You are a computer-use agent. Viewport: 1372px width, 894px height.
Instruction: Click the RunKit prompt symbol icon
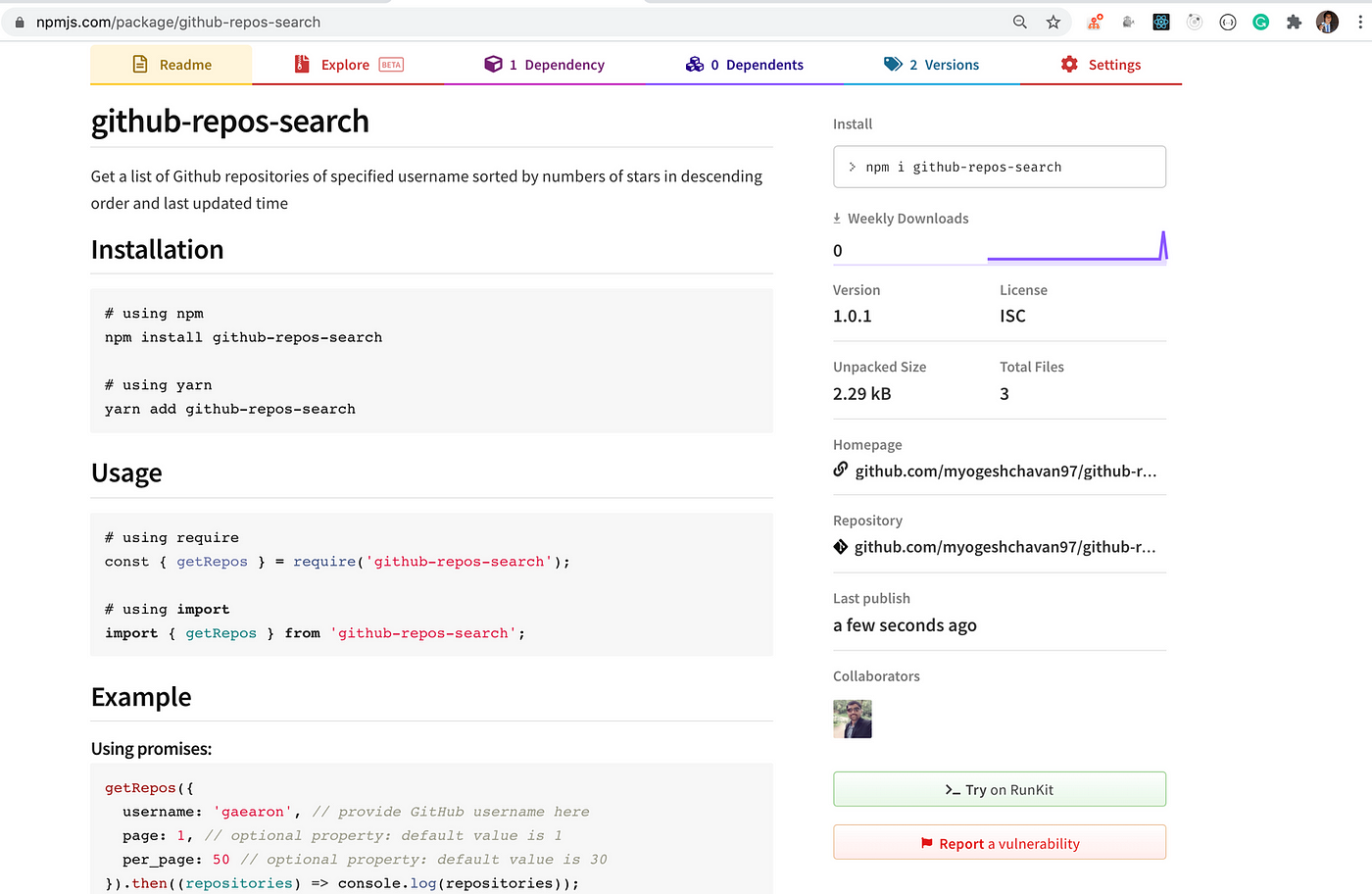tap(953, 790)
